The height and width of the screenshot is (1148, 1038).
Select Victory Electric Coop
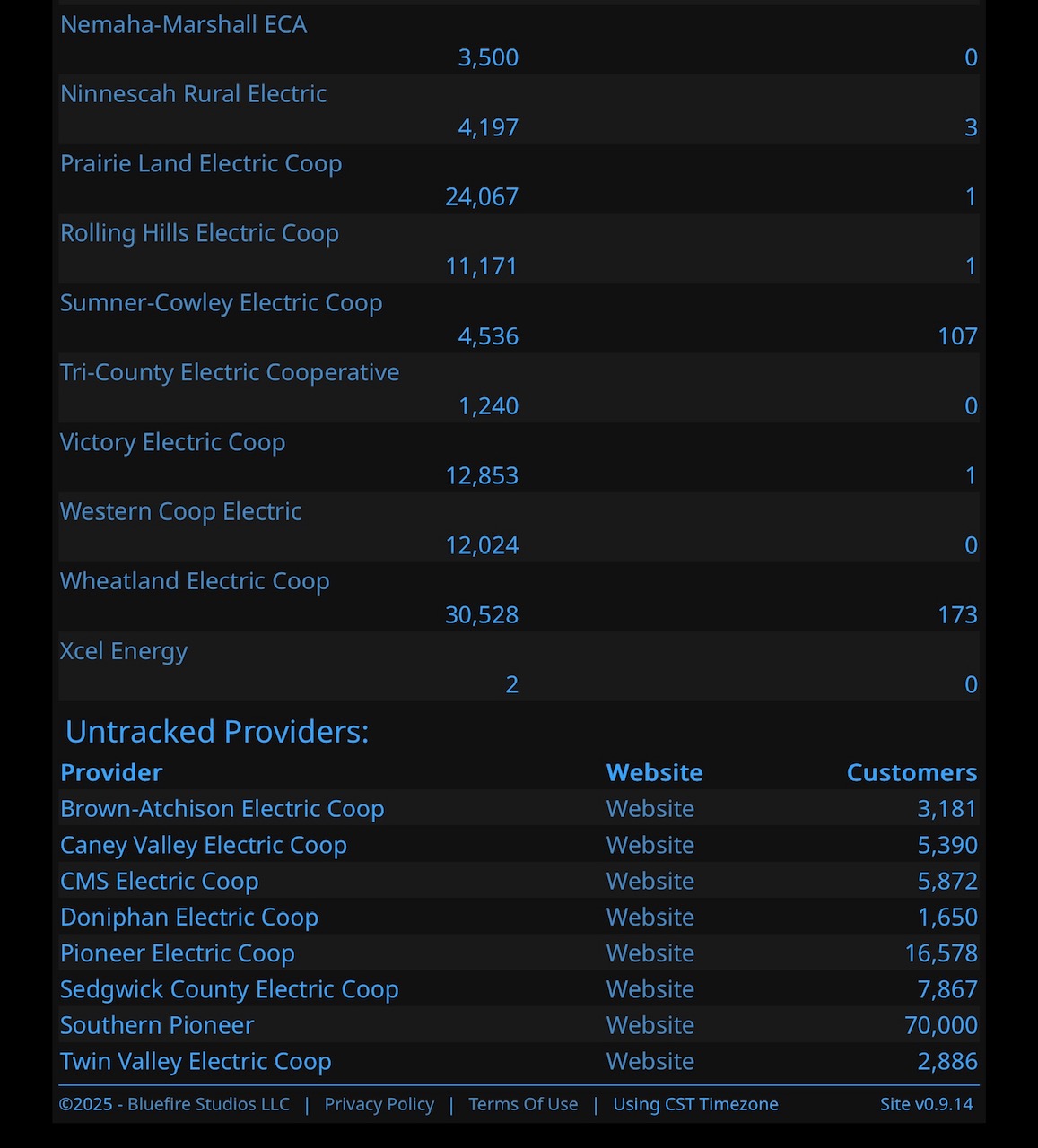tap(172, 443)
